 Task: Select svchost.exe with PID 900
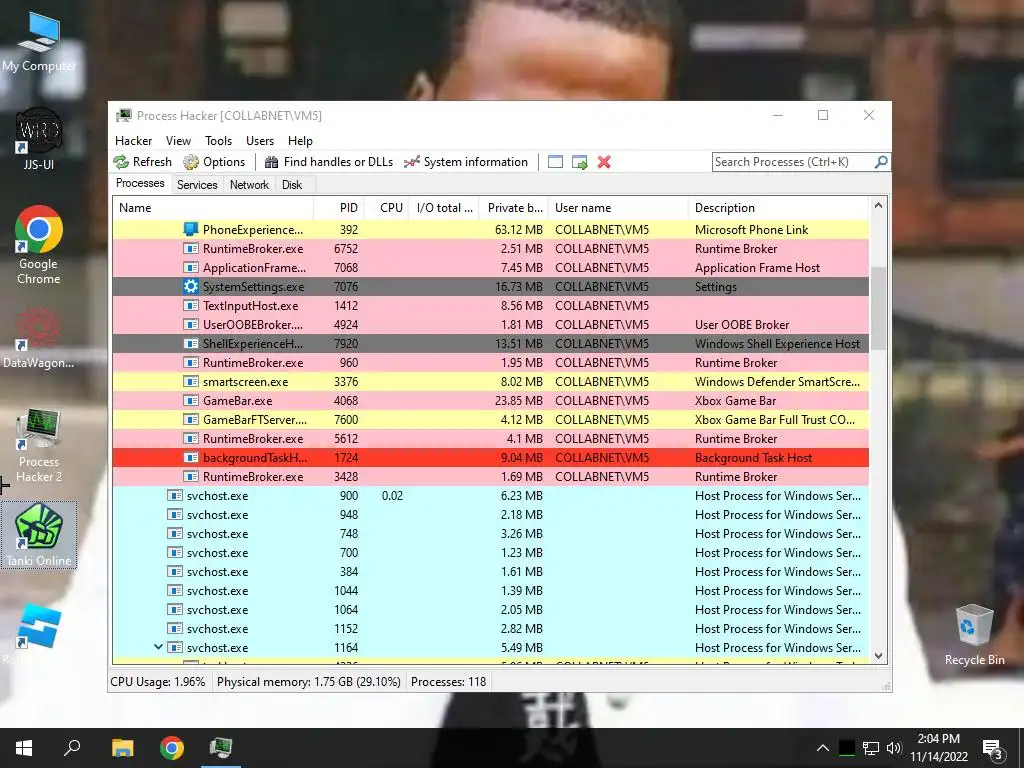[490, 496]
